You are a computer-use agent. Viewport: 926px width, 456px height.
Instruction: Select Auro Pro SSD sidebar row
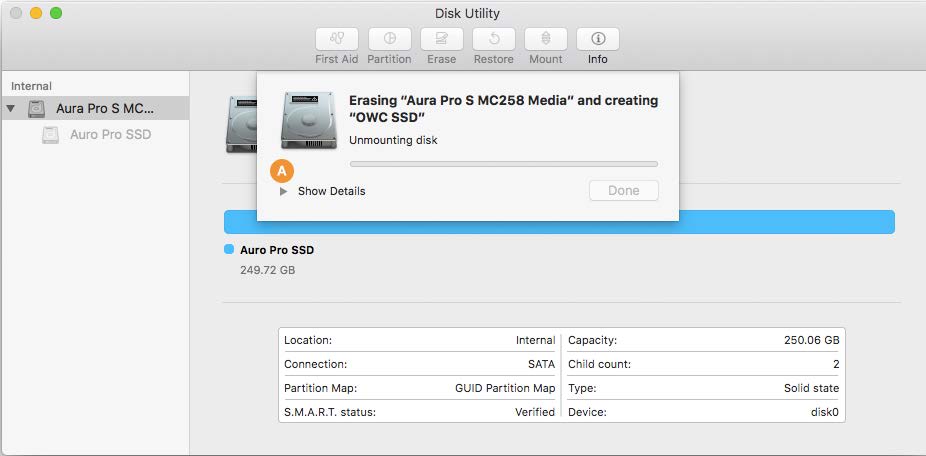coord(95,135)
